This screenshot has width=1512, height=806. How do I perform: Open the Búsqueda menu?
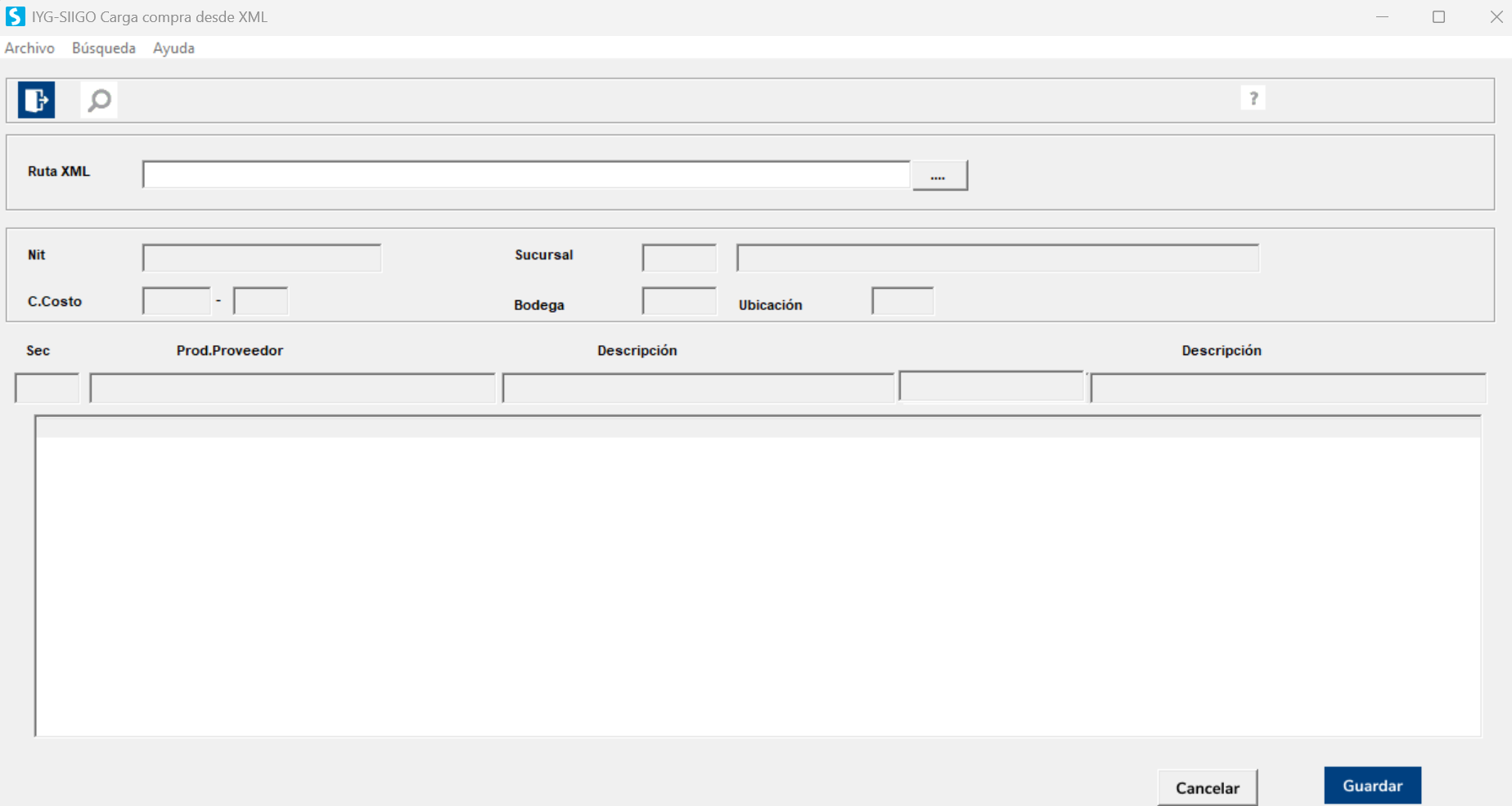pos(103,48)
